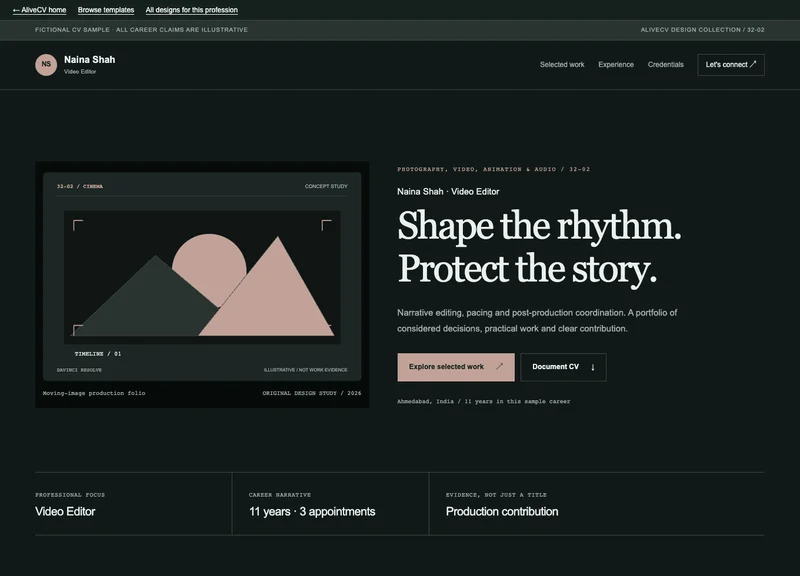Screen dimensions: 800x576
Task: Click 'Production contribution' stat
Action: [x=502, y=511]
